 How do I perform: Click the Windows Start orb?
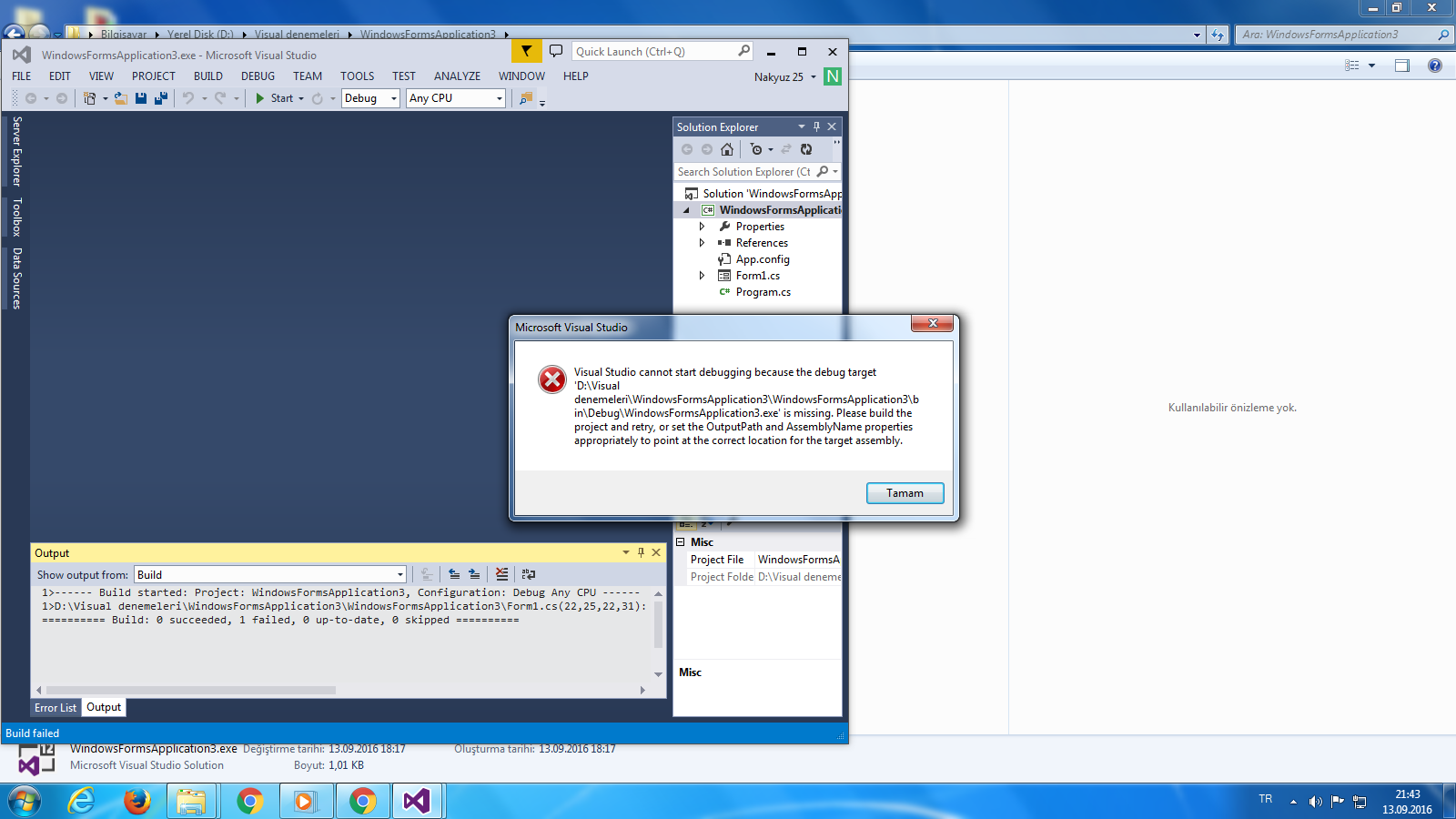click(x=25, y=801)
